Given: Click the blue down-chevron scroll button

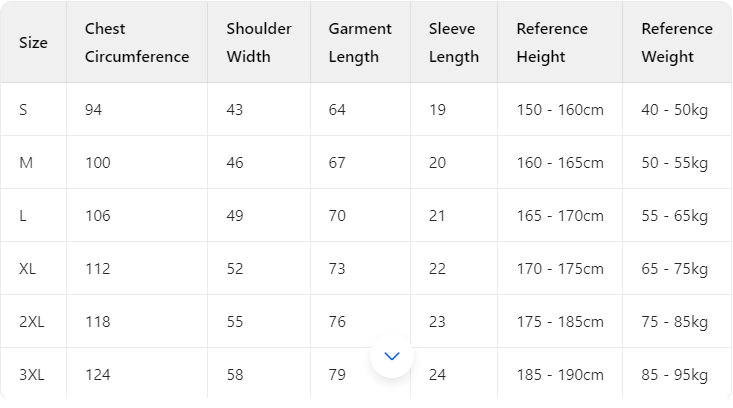Looking at the screenshot, I should pos(392,356).
